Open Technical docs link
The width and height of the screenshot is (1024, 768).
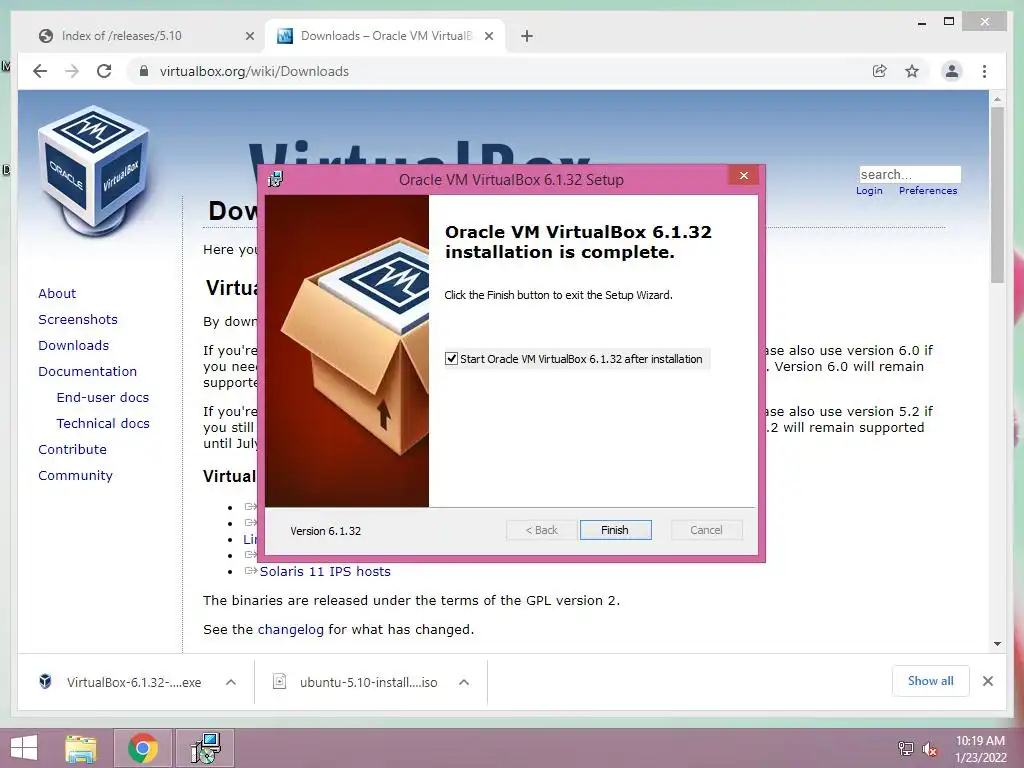103,424
